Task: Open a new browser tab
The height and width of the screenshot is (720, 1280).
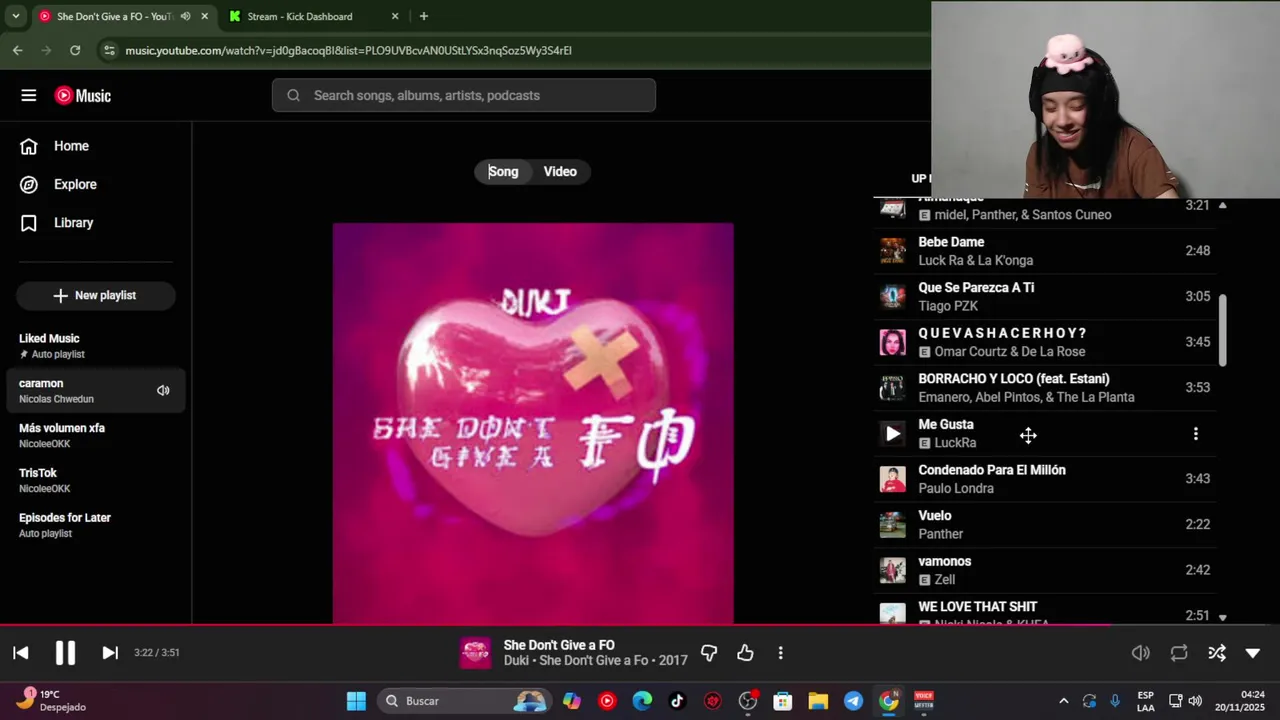Action: [x=424, y=16]
